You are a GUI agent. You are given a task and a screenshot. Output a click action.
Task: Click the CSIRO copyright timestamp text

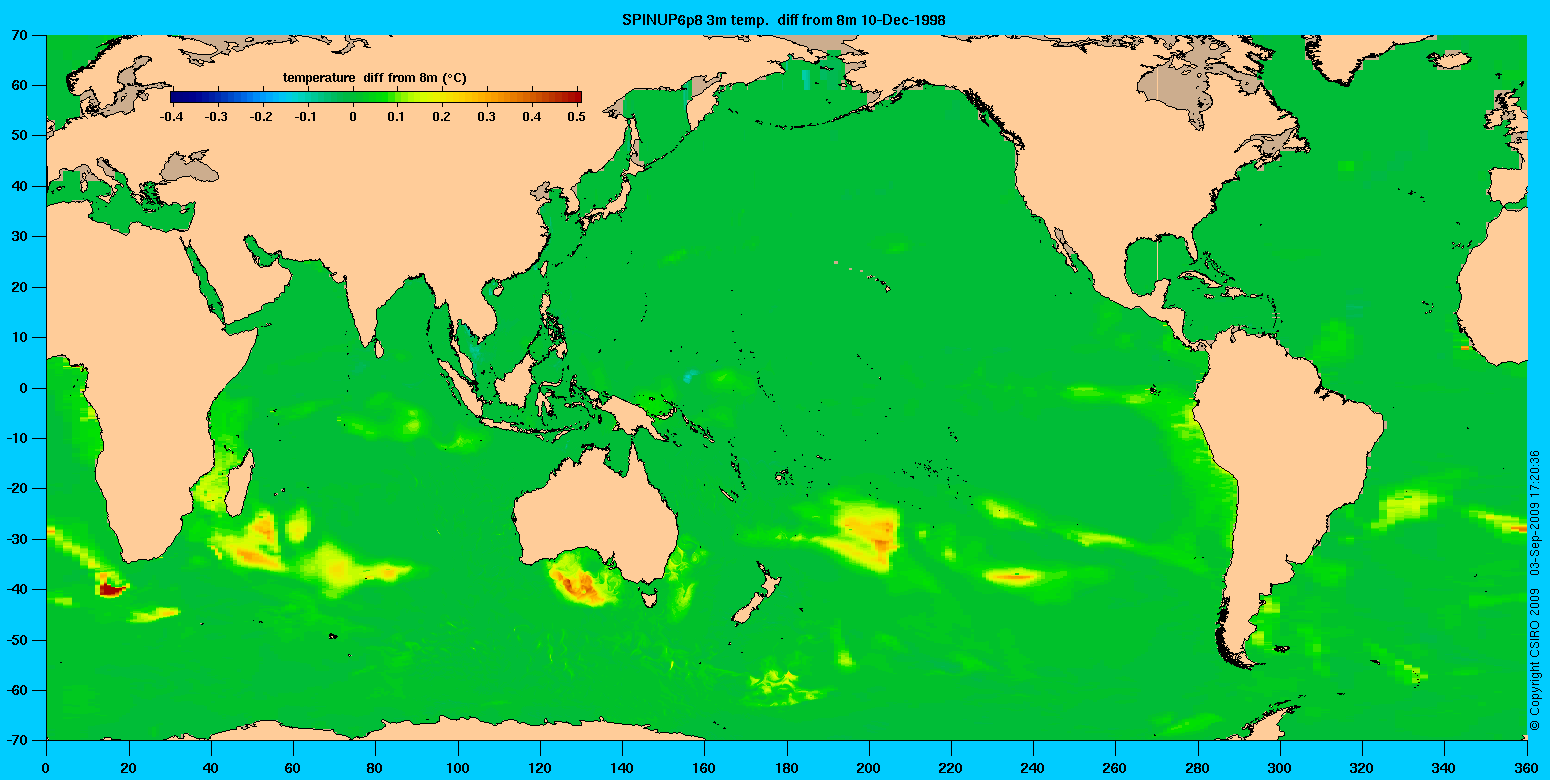[x=1536, y=589]
